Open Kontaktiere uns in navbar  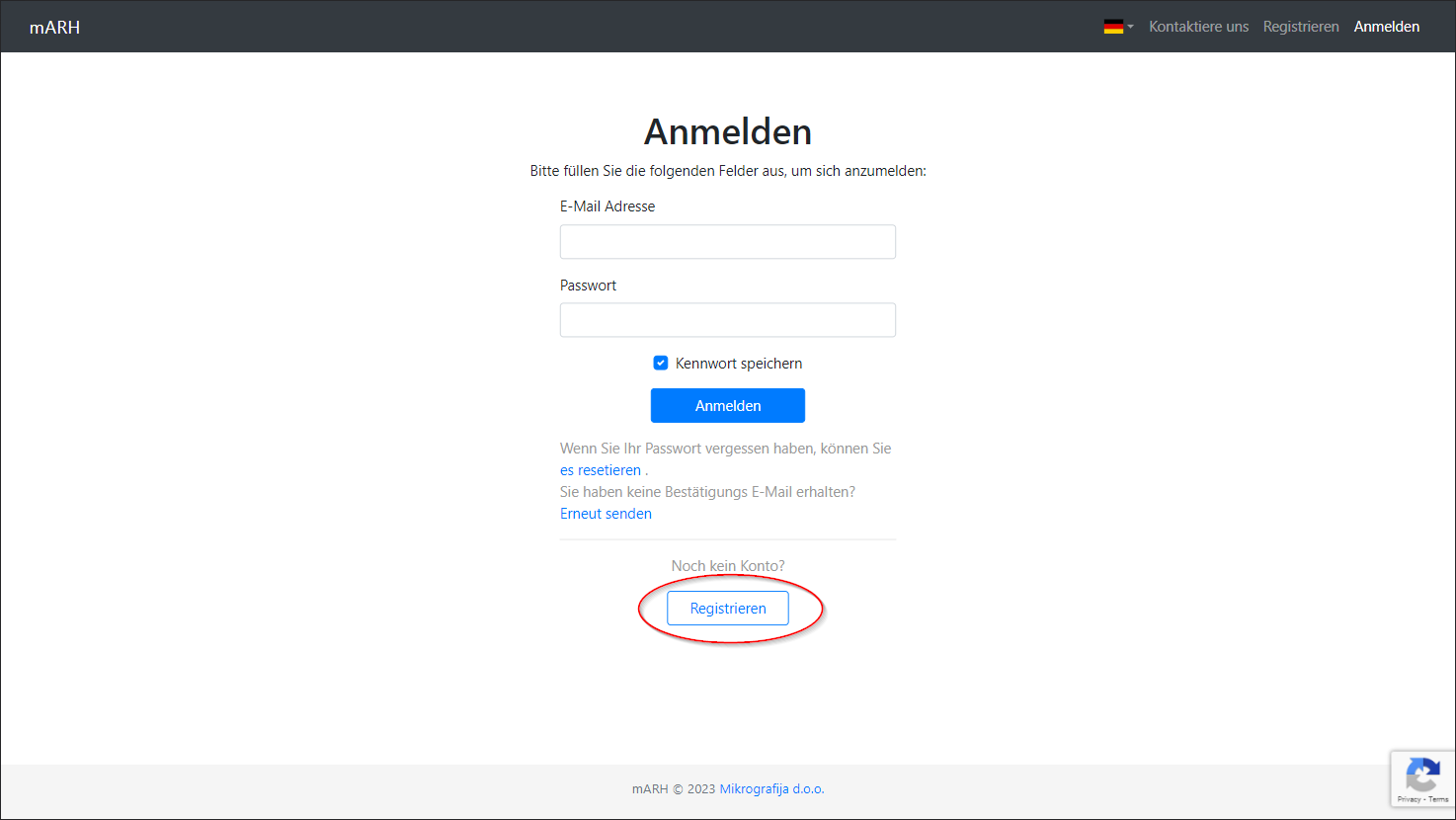(x=1198, y=27)
